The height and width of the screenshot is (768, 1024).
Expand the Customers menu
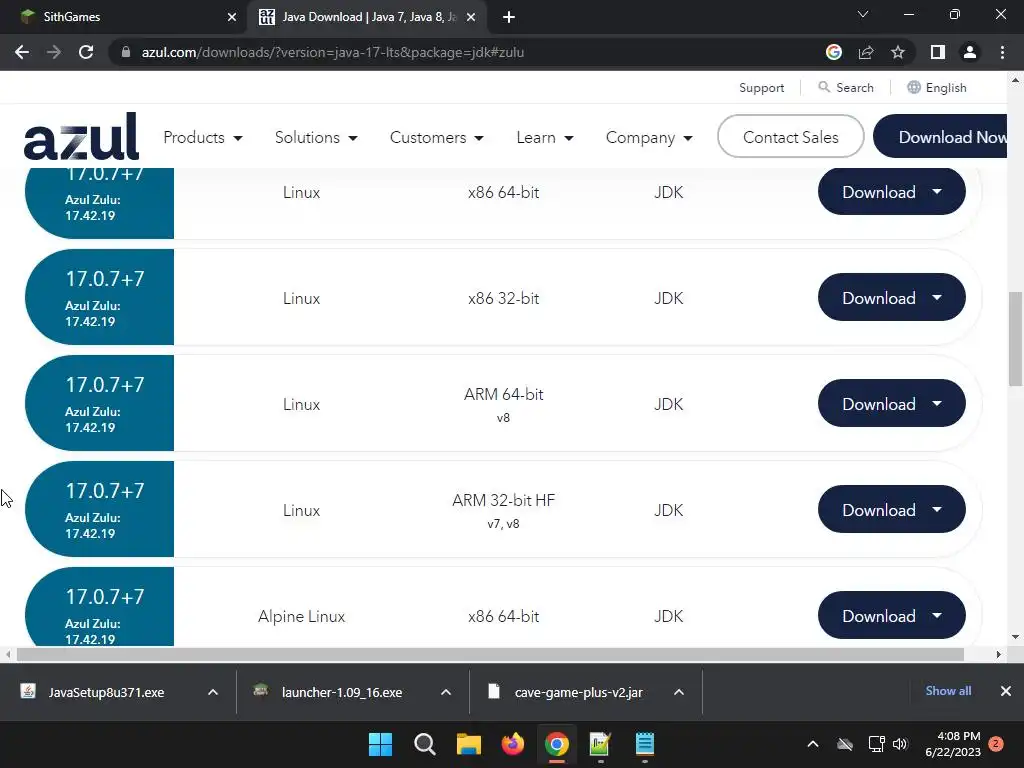[x=436, y=137]
